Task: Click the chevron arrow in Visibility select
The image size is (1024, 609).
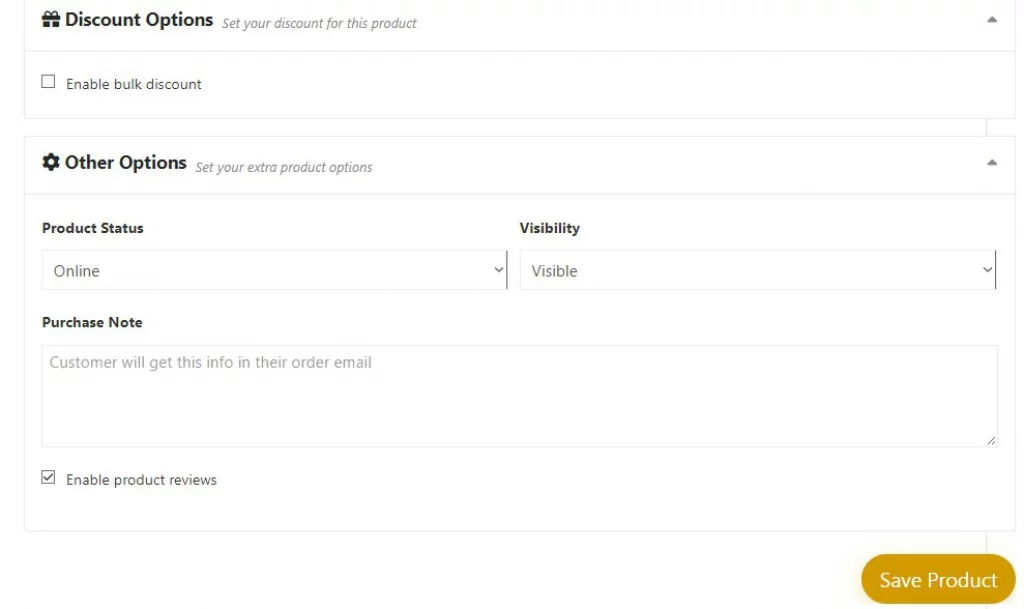Action: click(x=987, y=270)
